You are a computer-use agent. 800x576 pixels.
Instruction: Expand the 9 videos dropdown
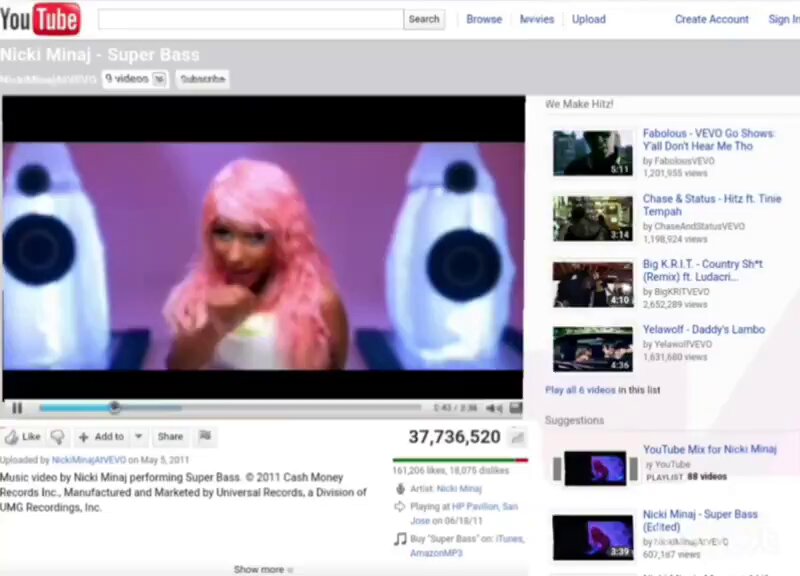click(135, 79)
